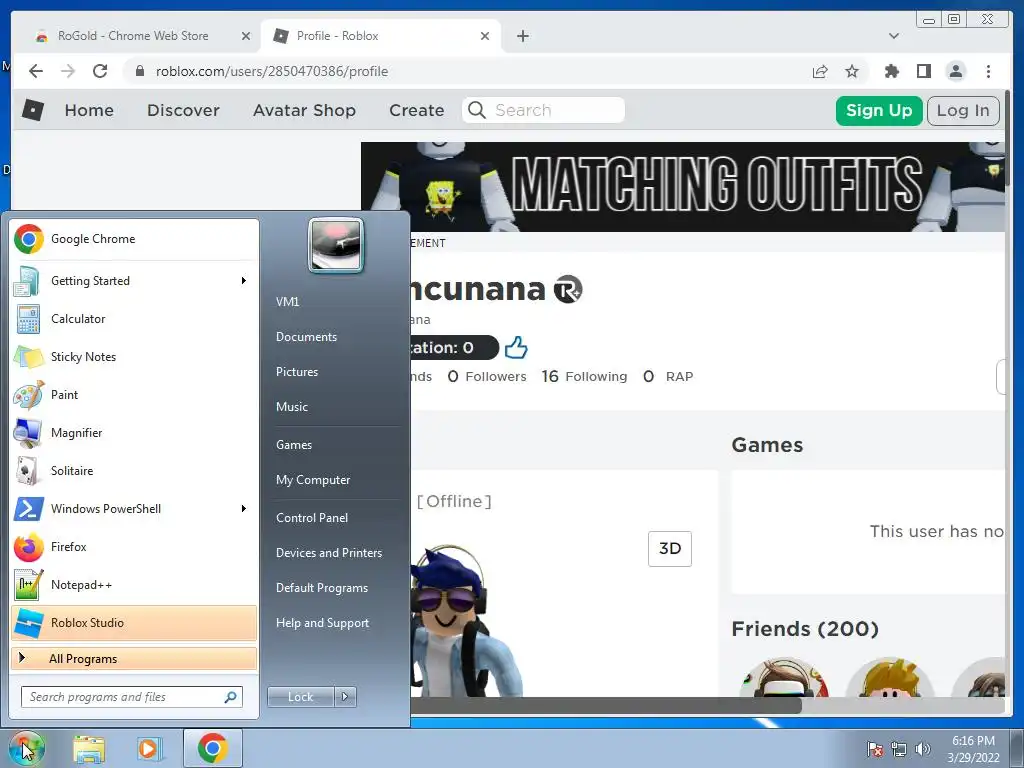Switch to the RoGold - Chrome Web Store tab
The height and width of the screenshot is (768, 1024).
click(x=133, y=36)
